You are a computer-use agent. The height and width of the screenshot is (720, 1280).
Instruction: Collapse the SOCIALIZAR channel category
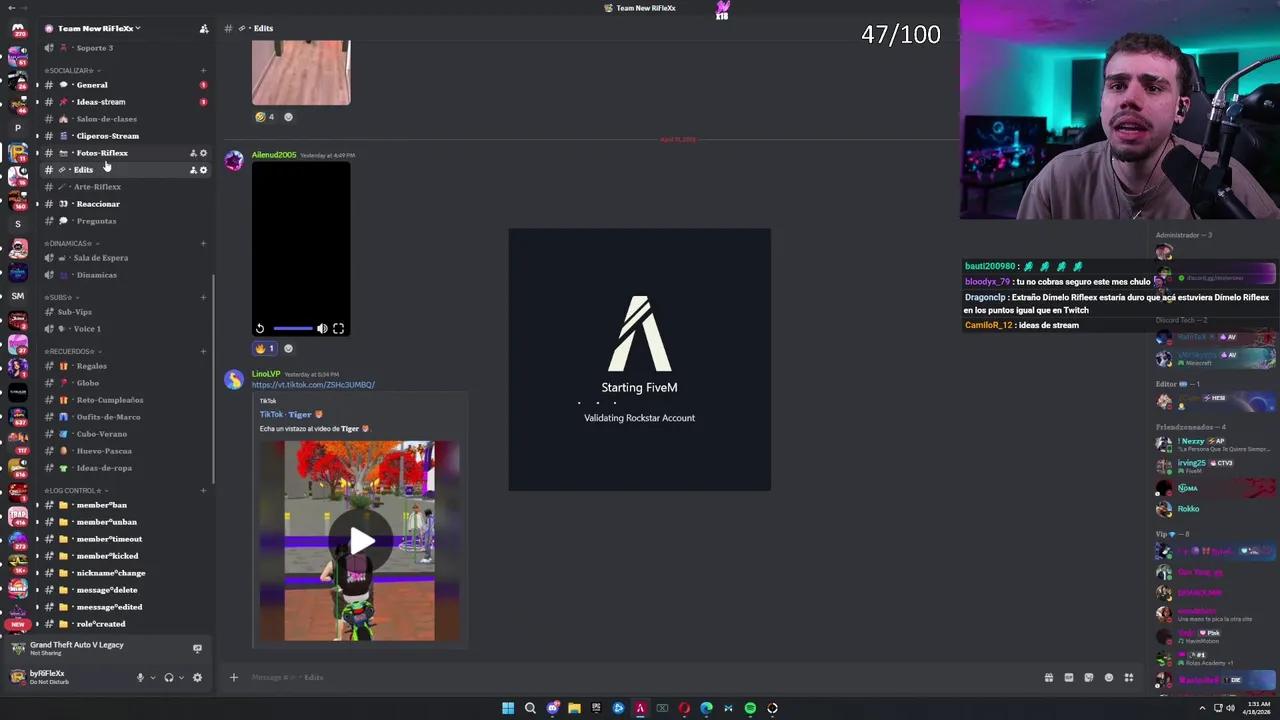68,70
